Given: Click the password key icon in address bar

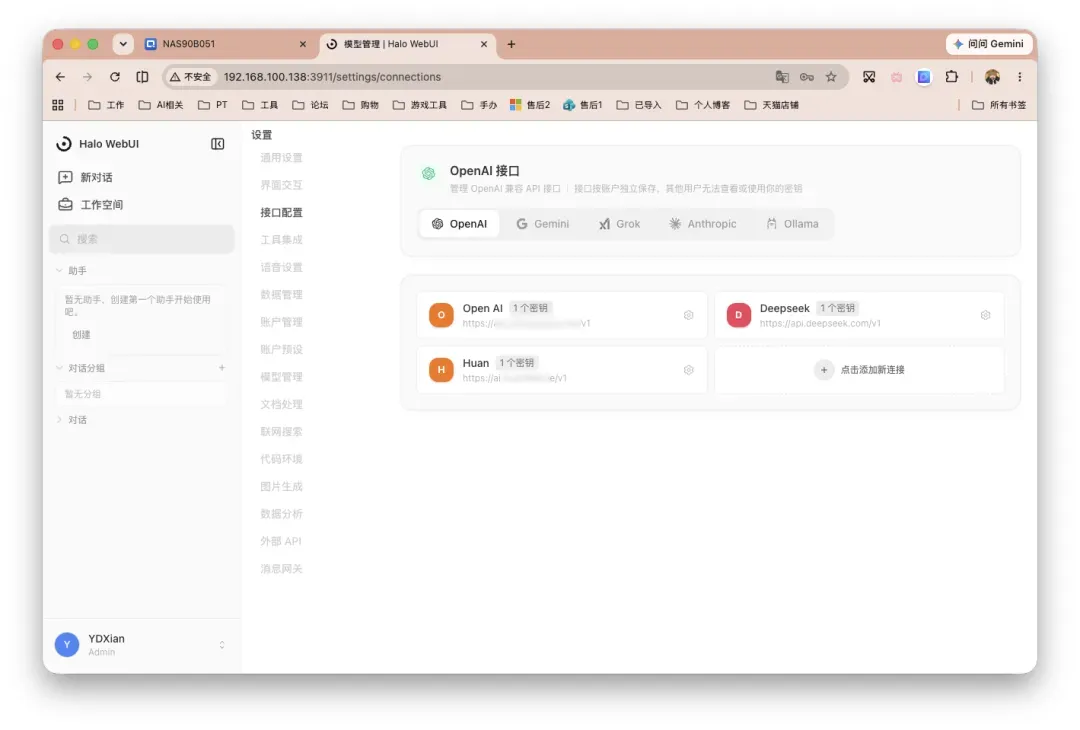Looking at the screenshot, I should (807, 77).
